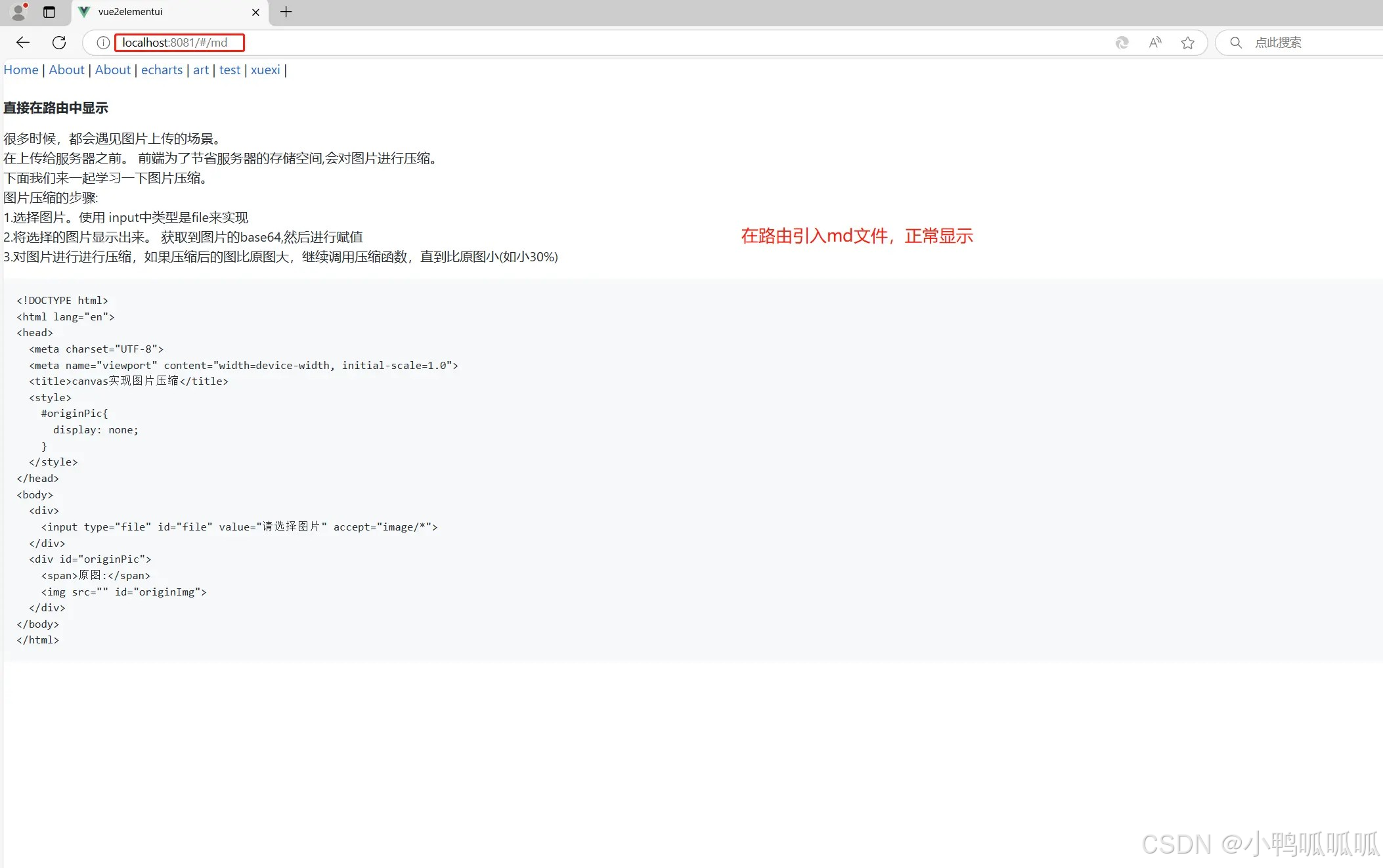Click the first About link
Viewport: 1383px width, 868px height.
66,70
